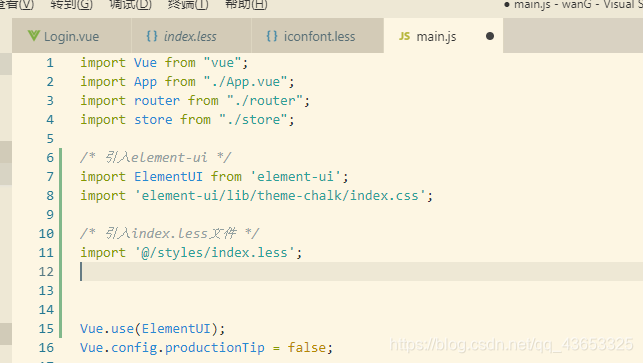The height and width of the screenshot is (363, 643).
Task: Click the JS icon on the main.js tab
Action: [404, 36]
